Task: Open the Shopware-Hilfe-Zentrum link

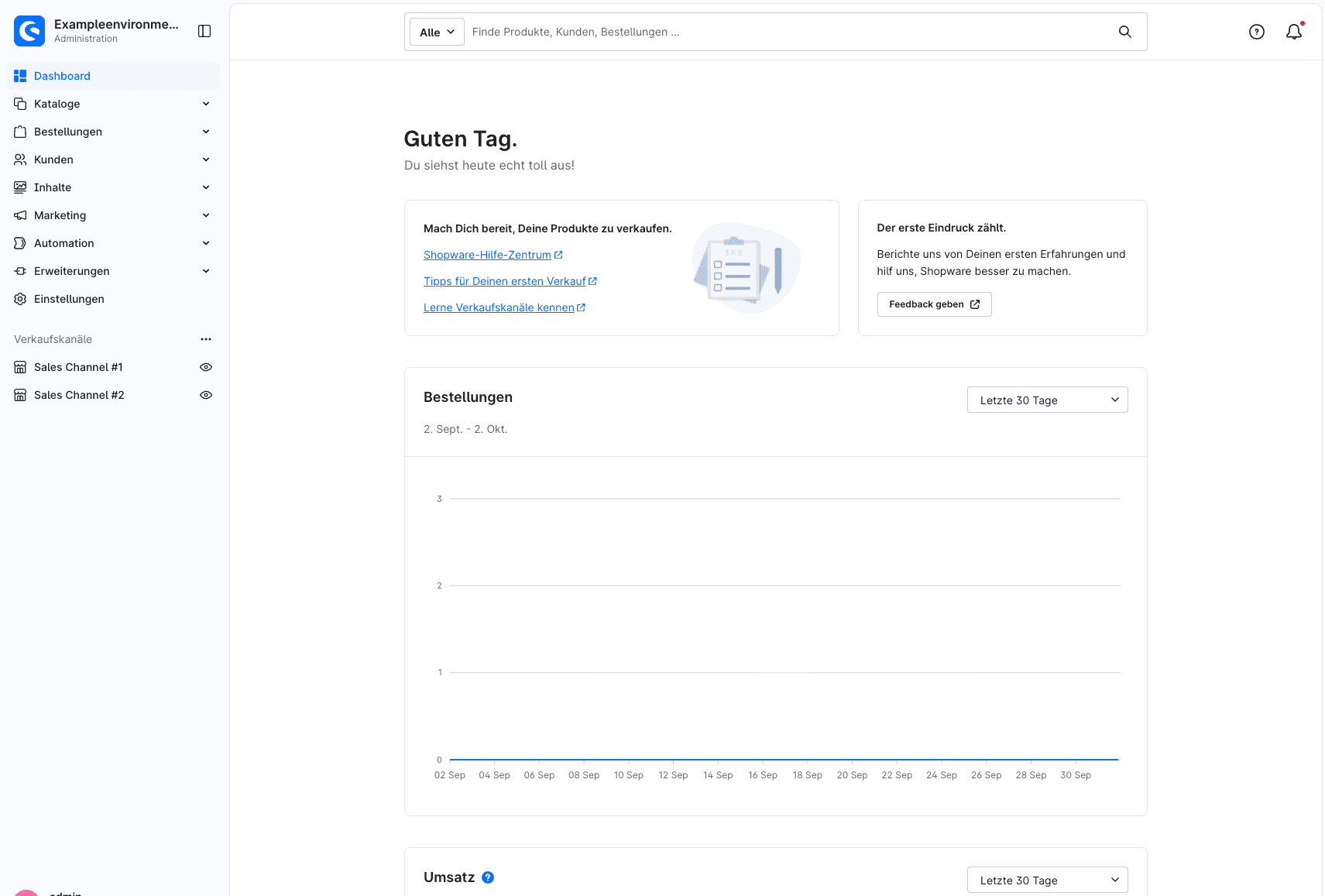Action: [x=493, y=255]
